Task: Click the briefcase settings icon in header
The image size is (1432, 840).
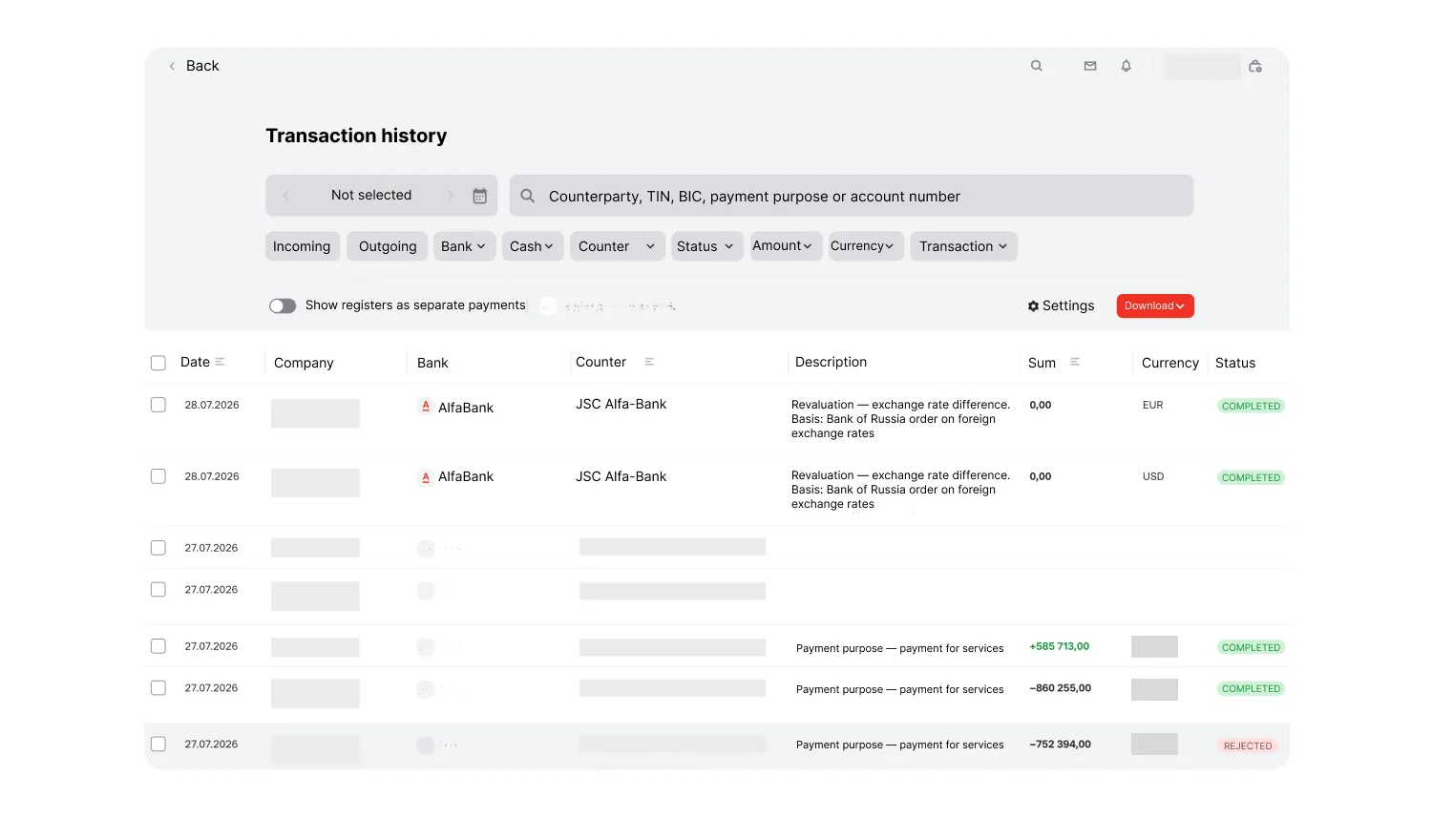Action: (x=1255, y=66)
